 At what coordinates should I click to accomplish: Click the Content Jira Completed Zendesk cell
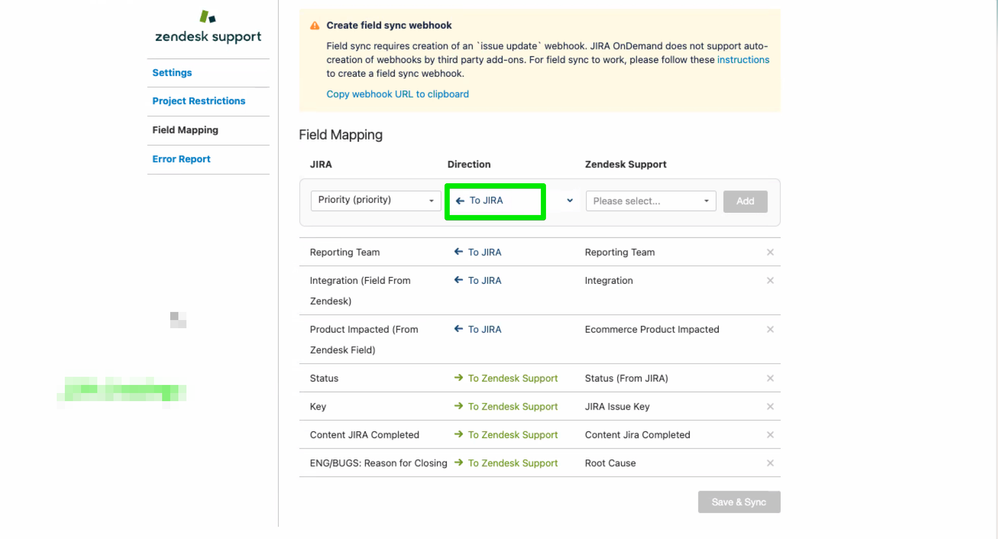click(x=638, y=435)
